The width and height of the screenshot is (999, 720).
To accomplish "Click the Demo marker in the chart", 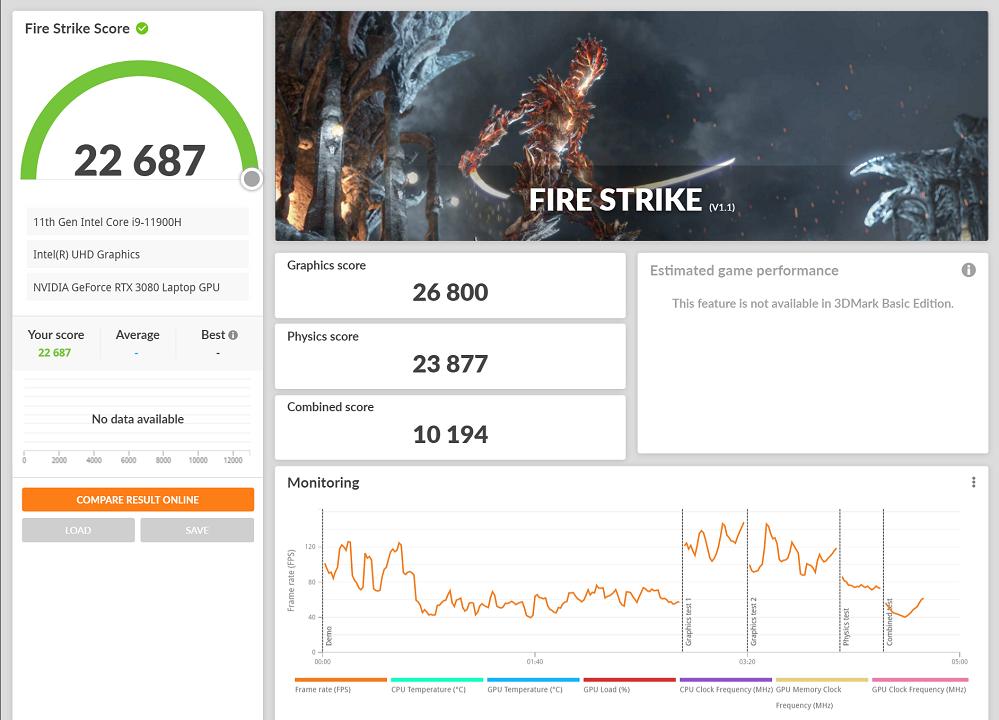I will point(329,636).
